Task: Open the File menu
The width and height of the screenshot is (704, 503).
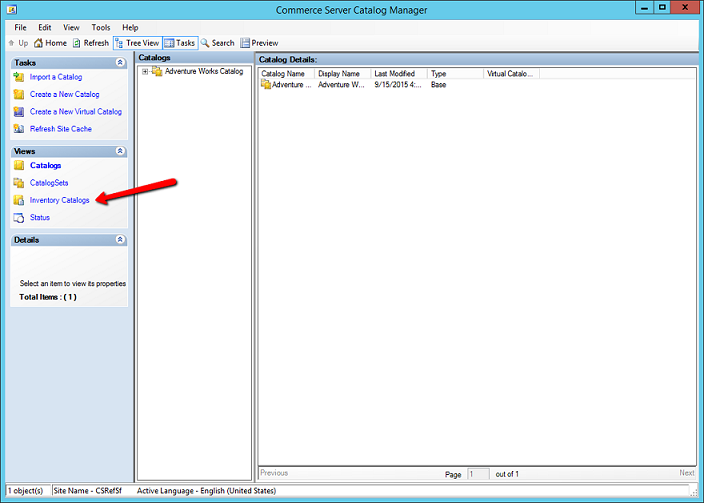Action: tap(21, 27)
